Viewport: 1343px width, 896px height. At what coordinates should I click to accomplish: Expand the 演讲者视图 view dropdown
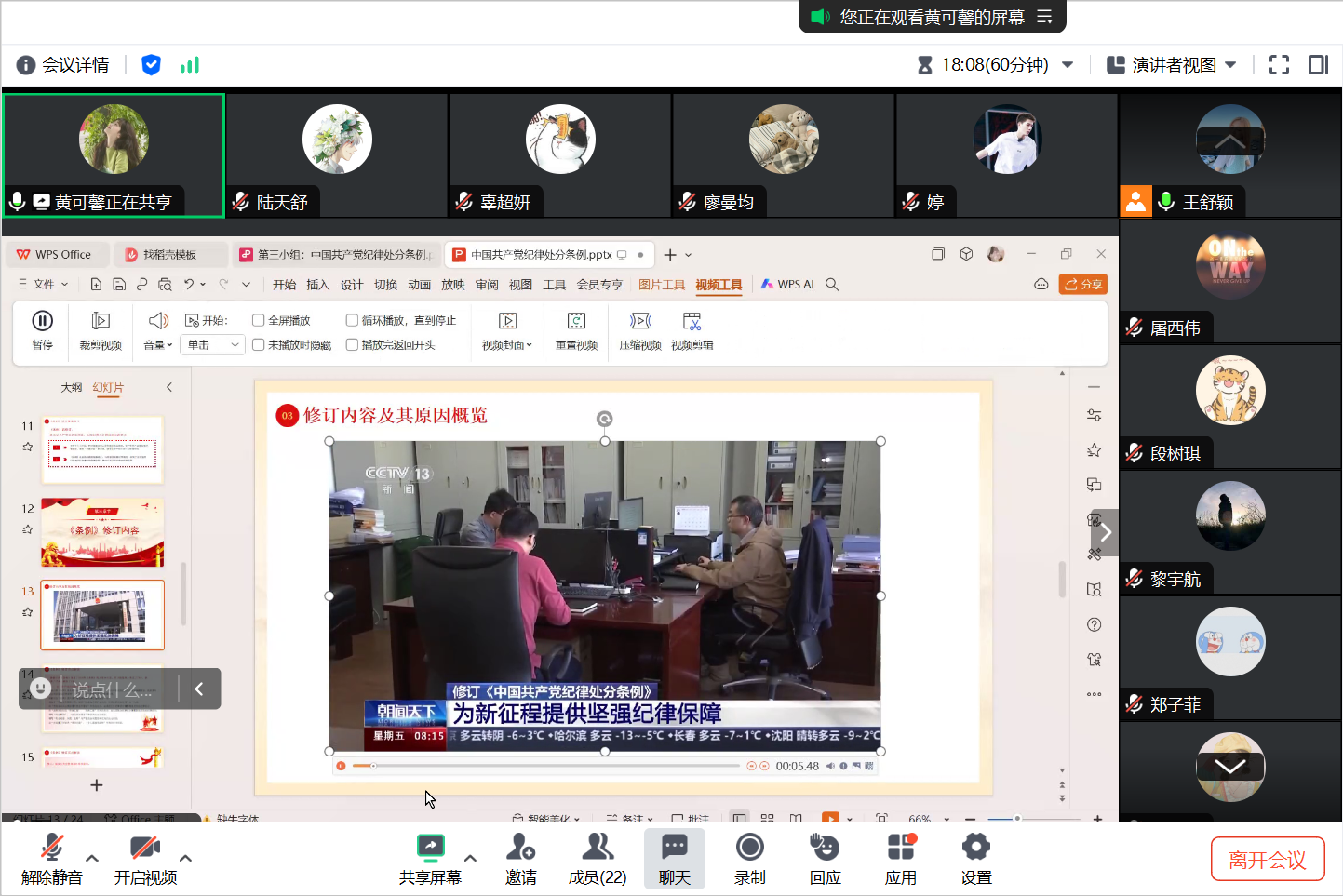[1230, 65]
